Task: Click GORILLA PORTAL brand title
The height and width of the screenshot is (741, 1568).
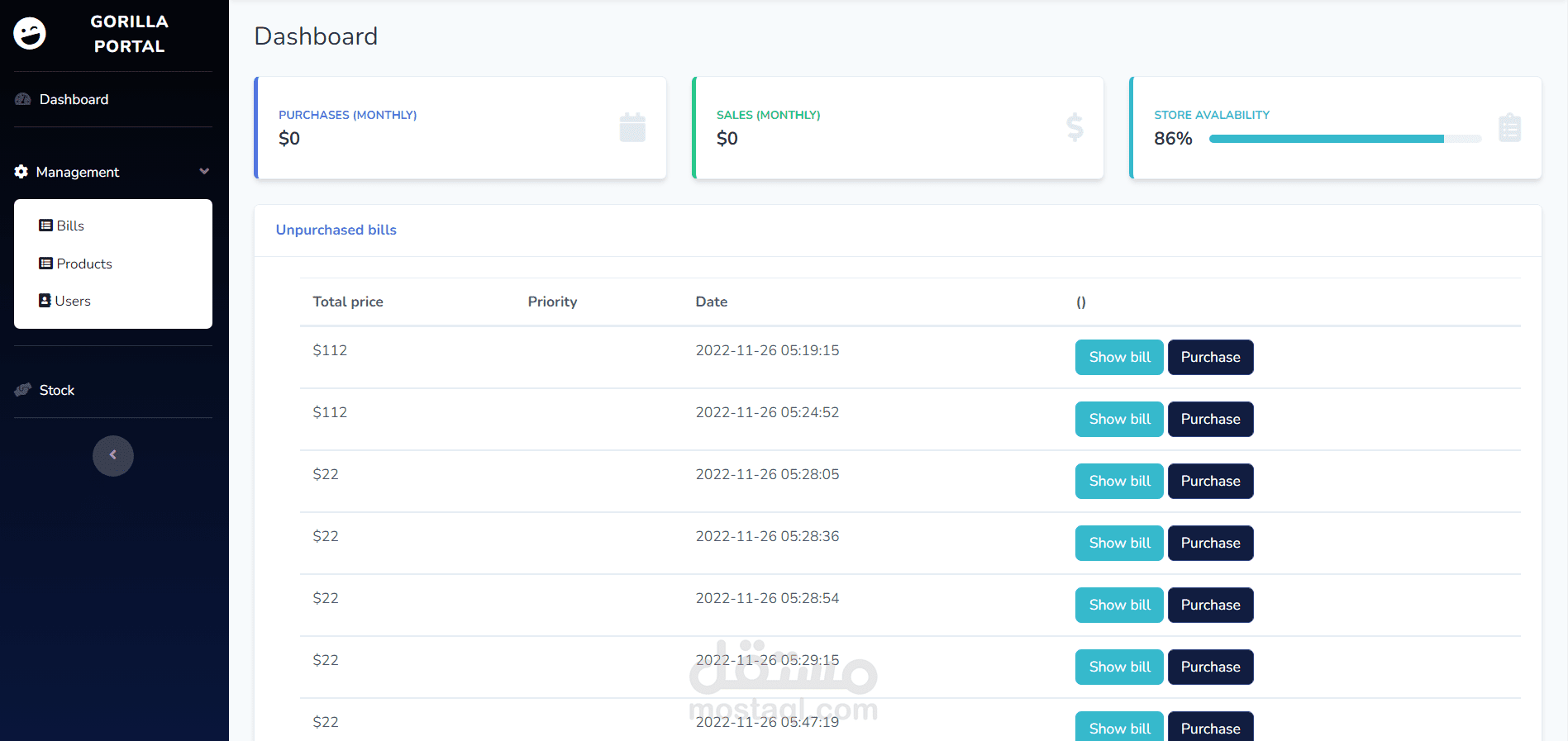Action: coord(129,34)
